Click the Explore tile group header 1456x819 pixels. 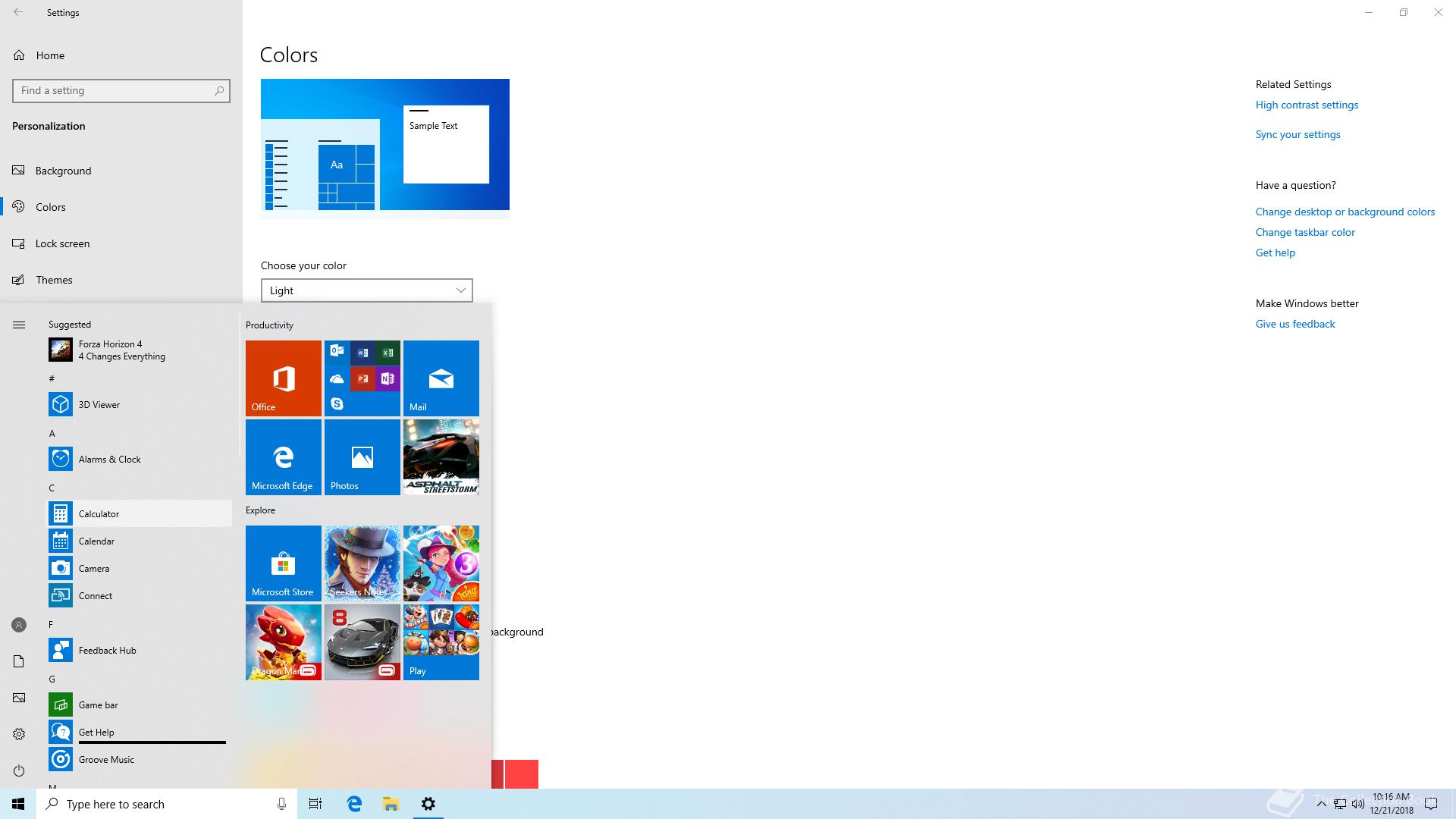(x=260, y=510)
